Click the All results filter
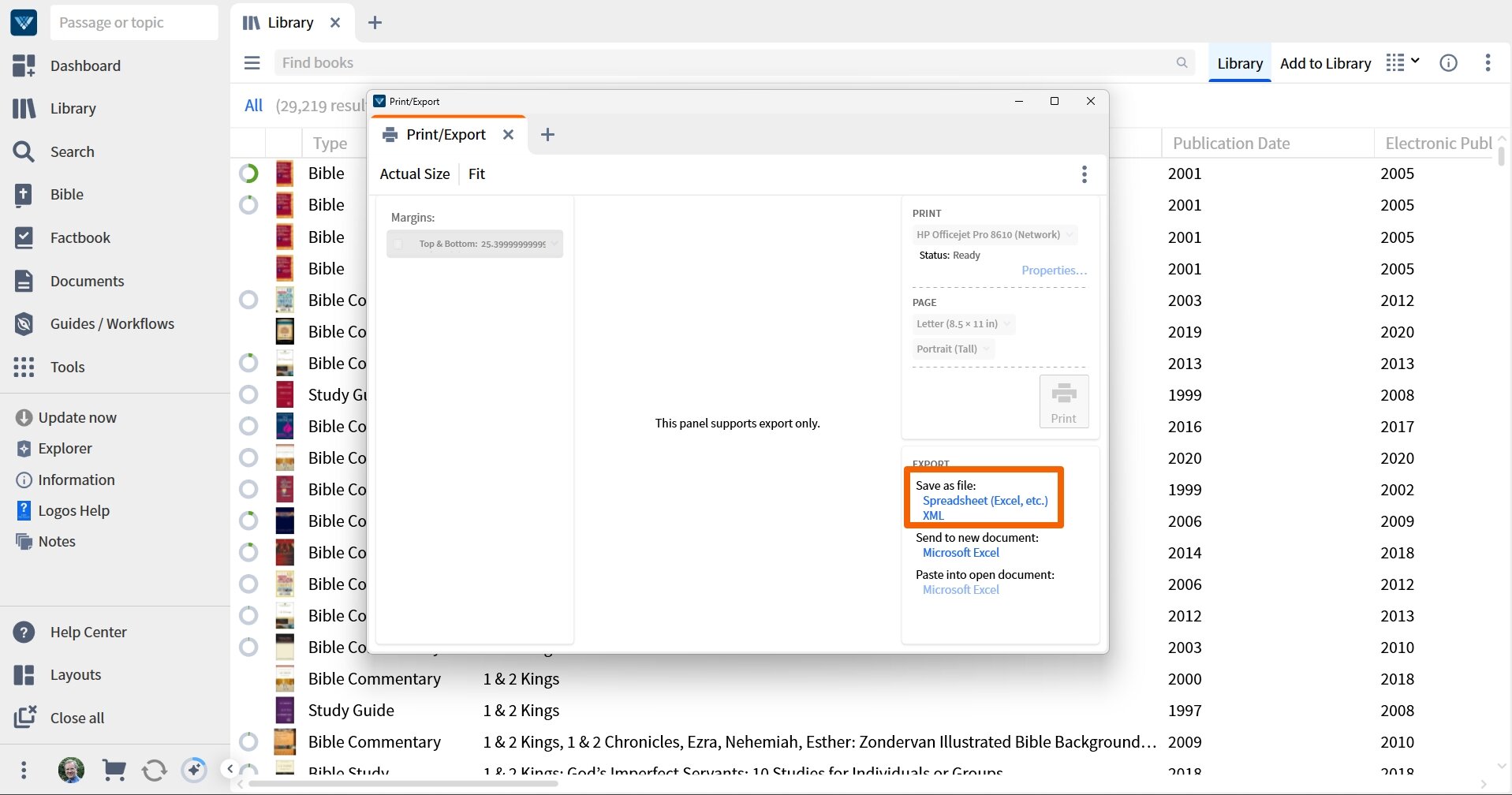1512x795 pixels. (x=253, y=106)
